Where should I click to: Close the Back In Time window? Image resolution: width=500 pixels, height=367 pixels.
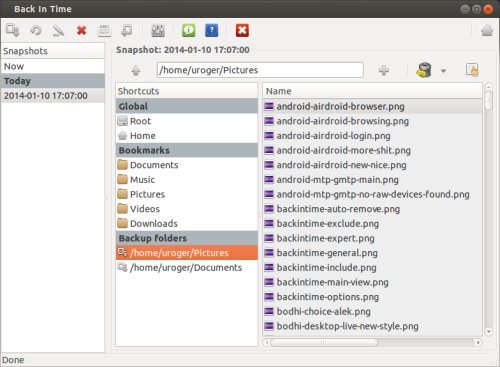[x=488, y=9]
